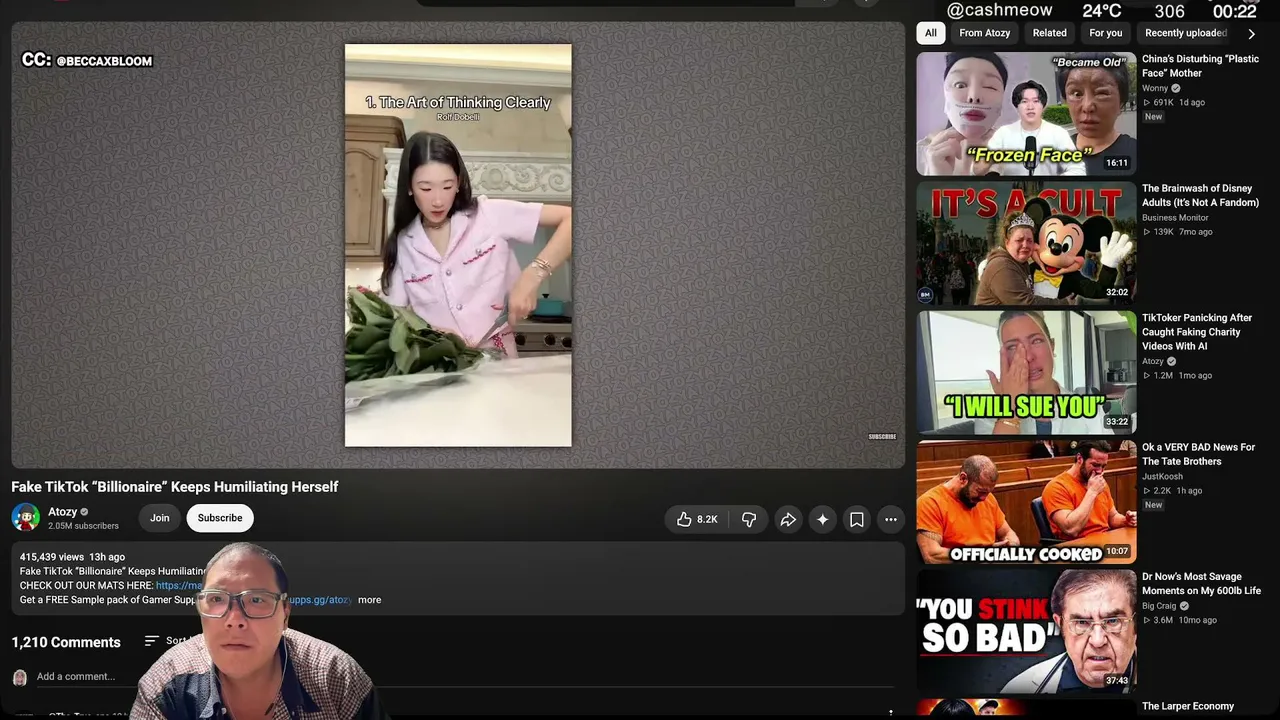Image resolution: width=1280 pixels, height=720 pixels.
Task: Click the sparkle Ask icon
Action: pos(822,519)
